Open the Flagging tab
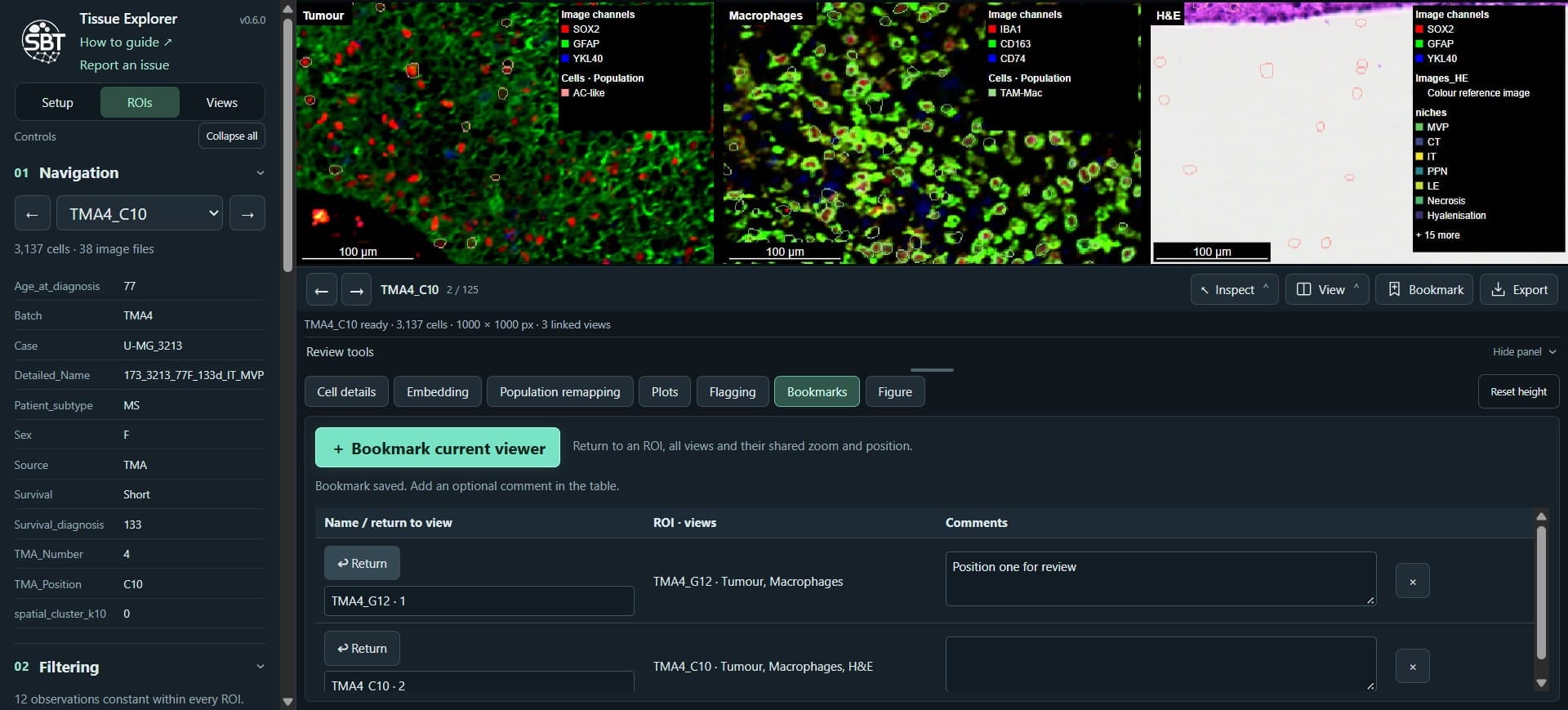Image resolution: width=1568 pixels, height=710 pixels. [x=733, y=391]
